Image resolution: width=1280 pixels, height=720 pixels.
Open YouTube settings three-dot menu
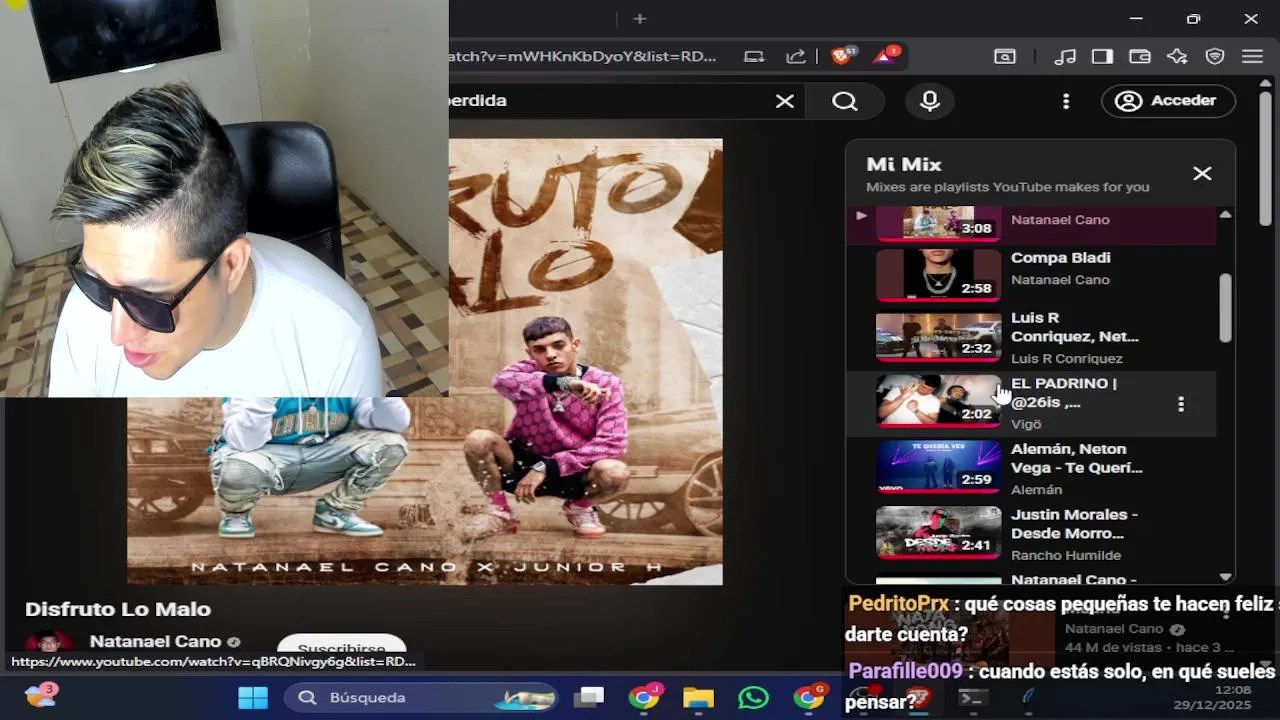click(x=1066, y=101)
